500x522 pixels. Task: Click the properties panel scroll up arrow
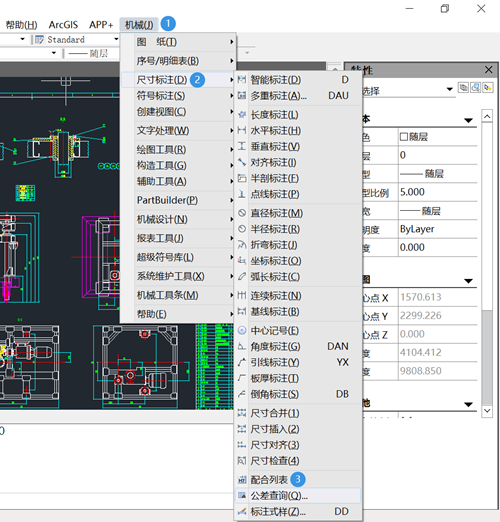pyautogui.click(x=487, y=116)
